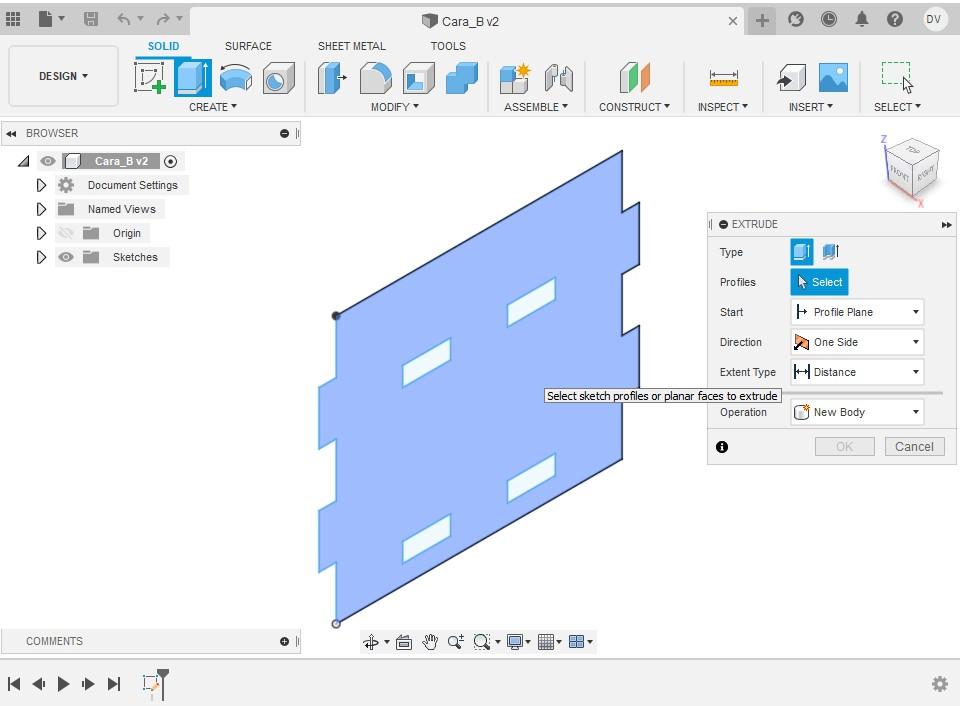Open the Operation New Body dropdown

tap(857, 412)
